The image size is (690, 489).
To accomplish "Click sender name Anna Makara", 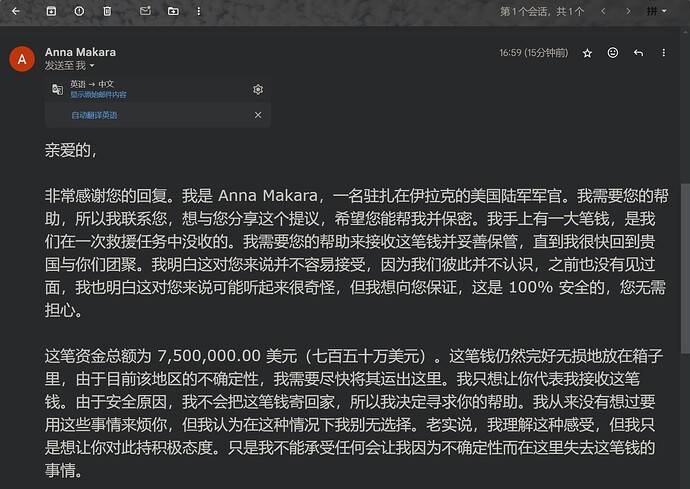I will [x=81, y=52].
